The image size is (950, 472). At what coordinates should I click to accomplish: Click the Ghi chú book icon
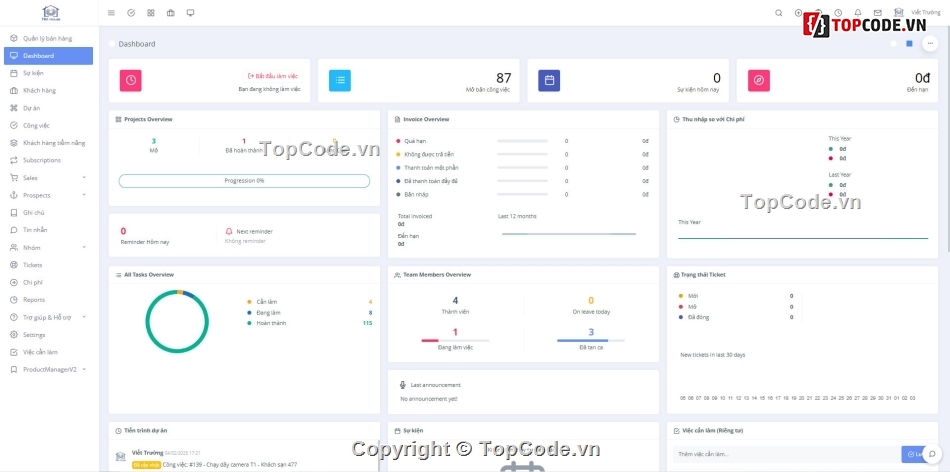click(x=14, y=213)
